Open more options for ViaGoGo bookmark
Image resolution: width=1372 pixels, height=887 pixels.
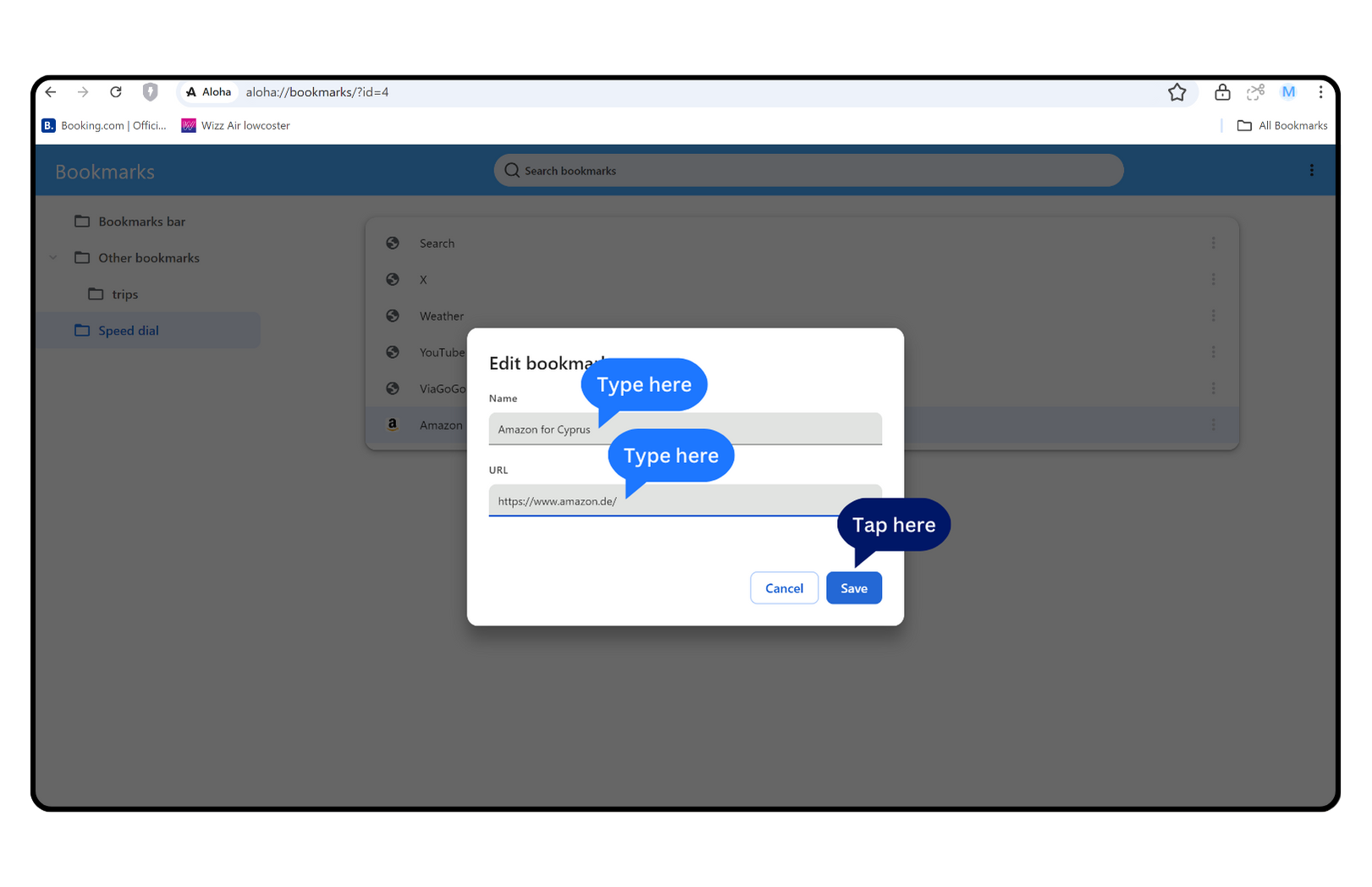tap(1213, 389)
